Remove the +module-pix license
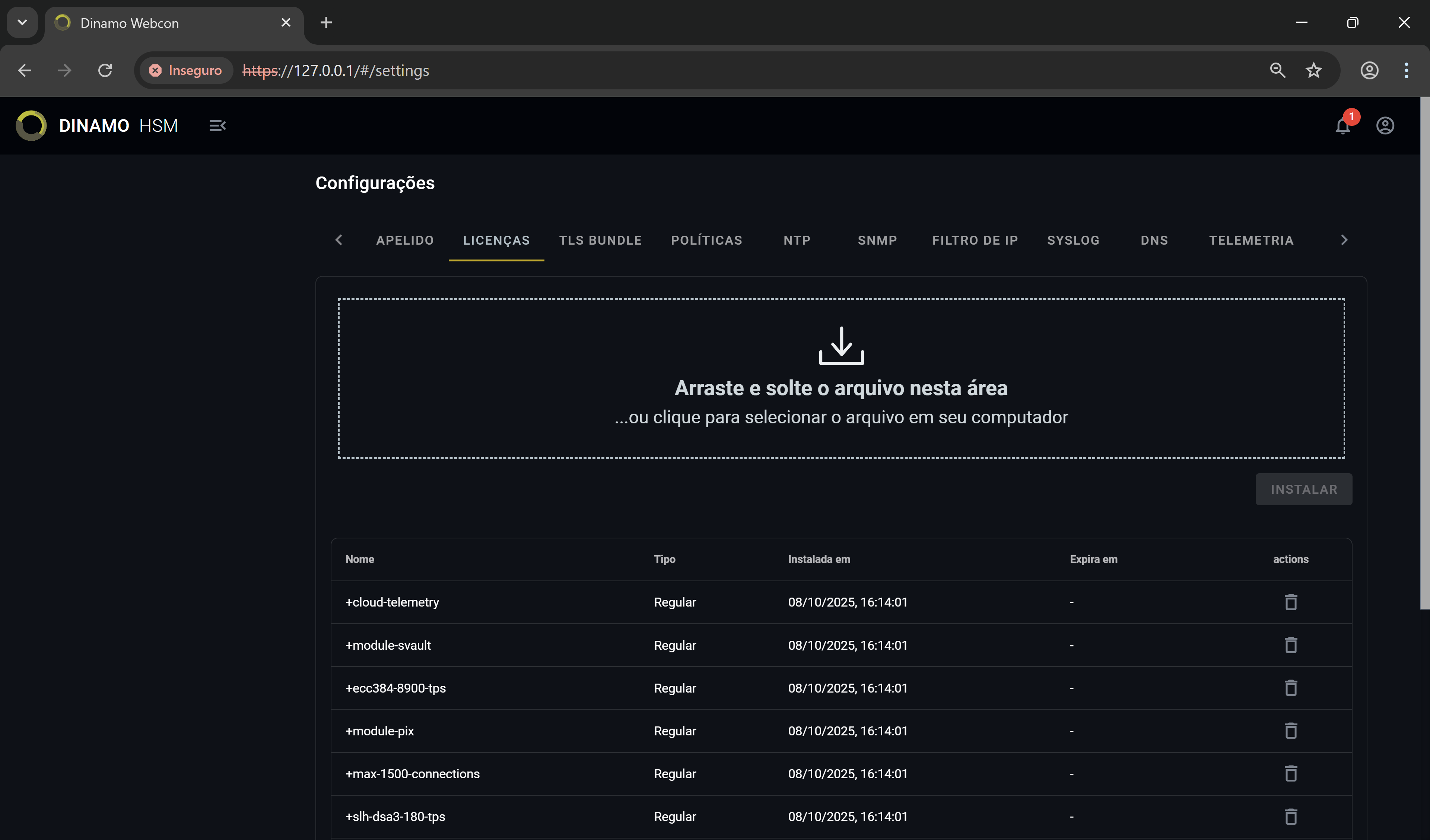1430x840 pixels. pos(1290,731)
